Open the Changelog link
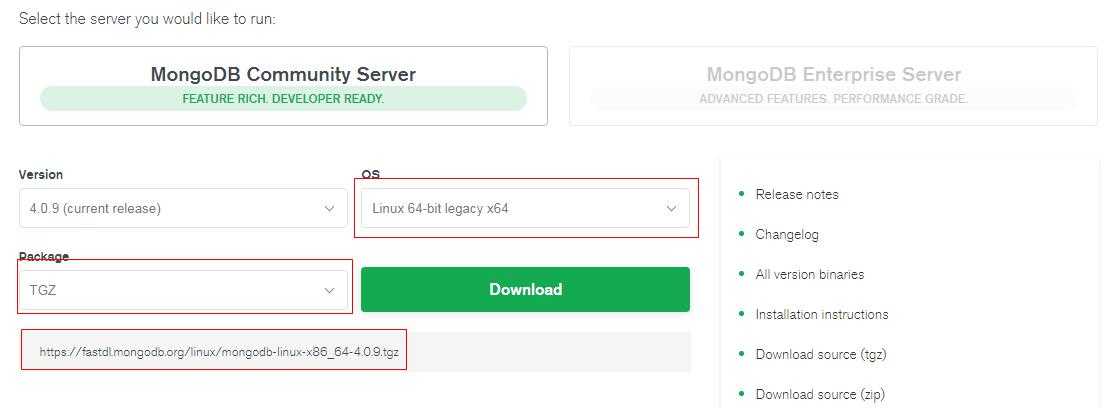1109x408 pixels. (x=786, y=234)
